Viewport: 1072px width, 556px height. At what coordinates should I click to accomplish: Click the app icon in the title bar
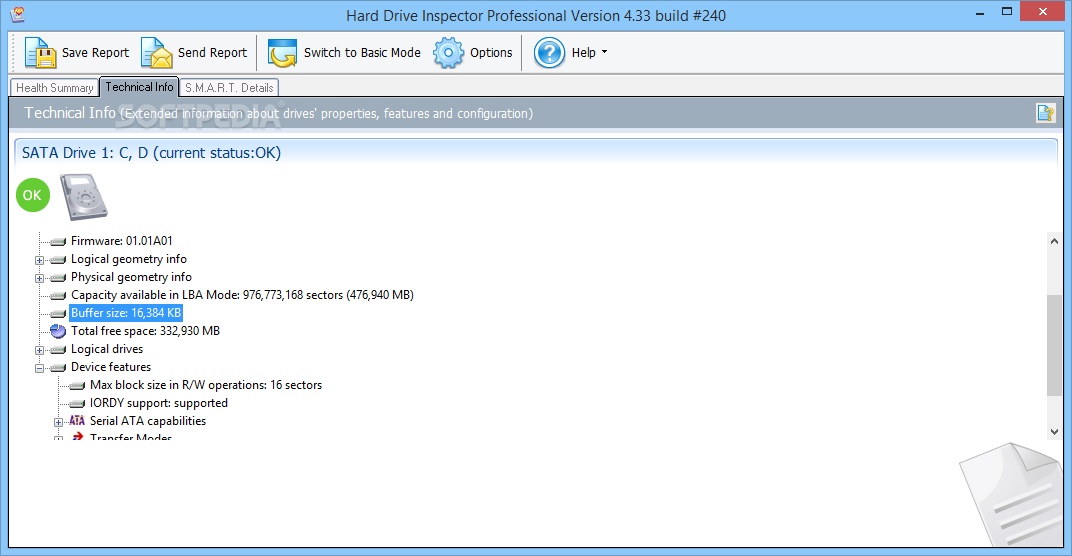(18, 14)
